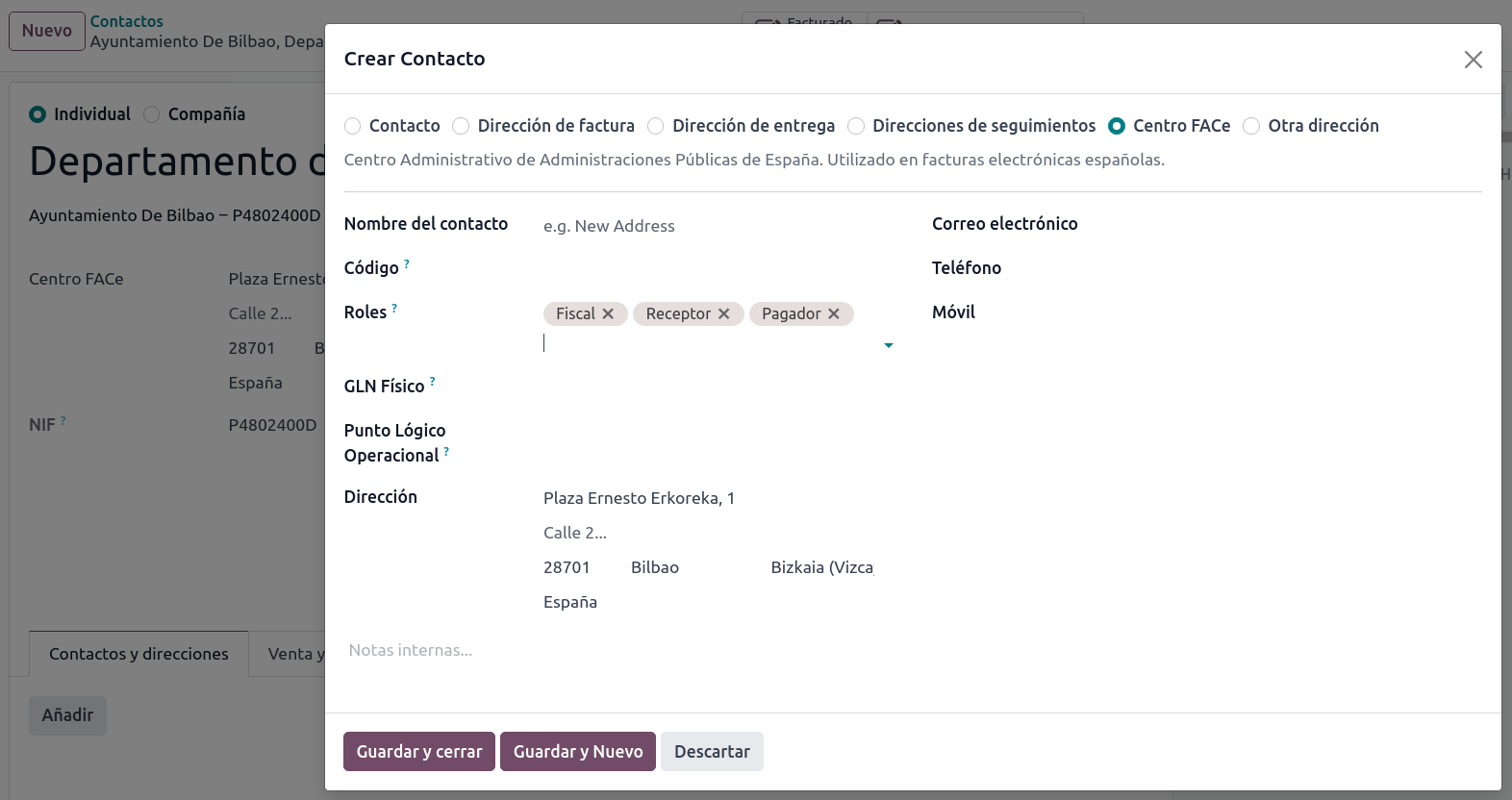The width and height of the screenshot is (1512, 800).
Task: Click the Punto Lógico Operacional help icon
Action: (447, 450)
